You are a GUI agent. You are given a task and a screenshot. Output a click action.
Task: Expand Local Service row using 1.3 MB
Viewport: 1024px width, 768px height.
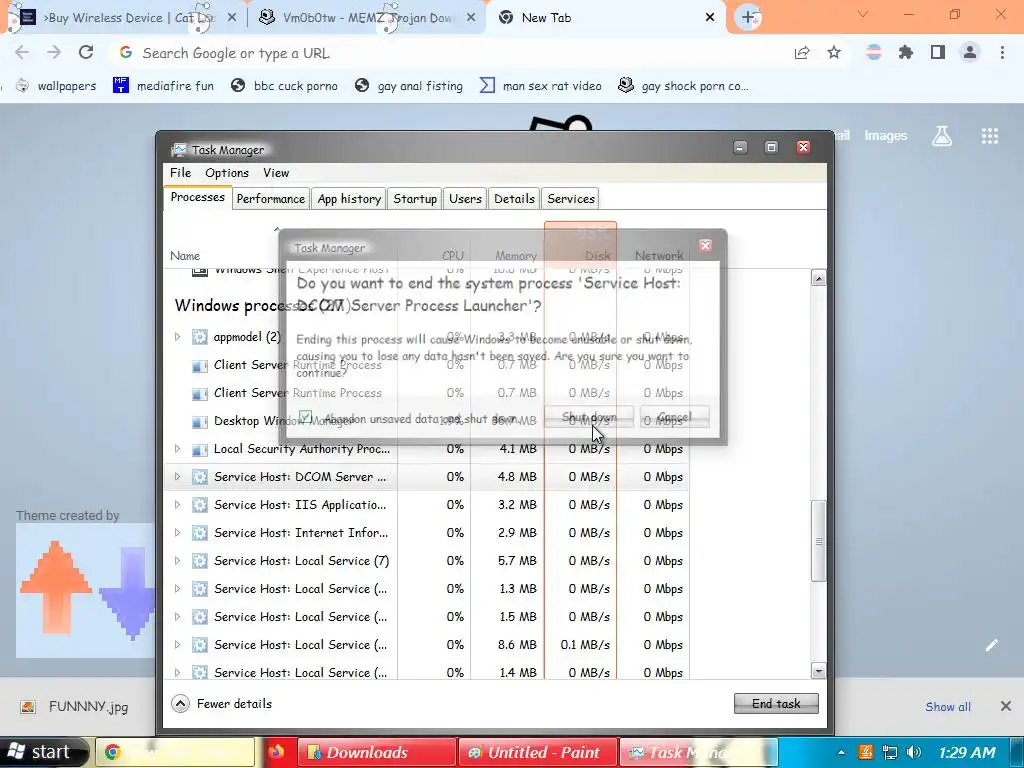pos(177,589)
